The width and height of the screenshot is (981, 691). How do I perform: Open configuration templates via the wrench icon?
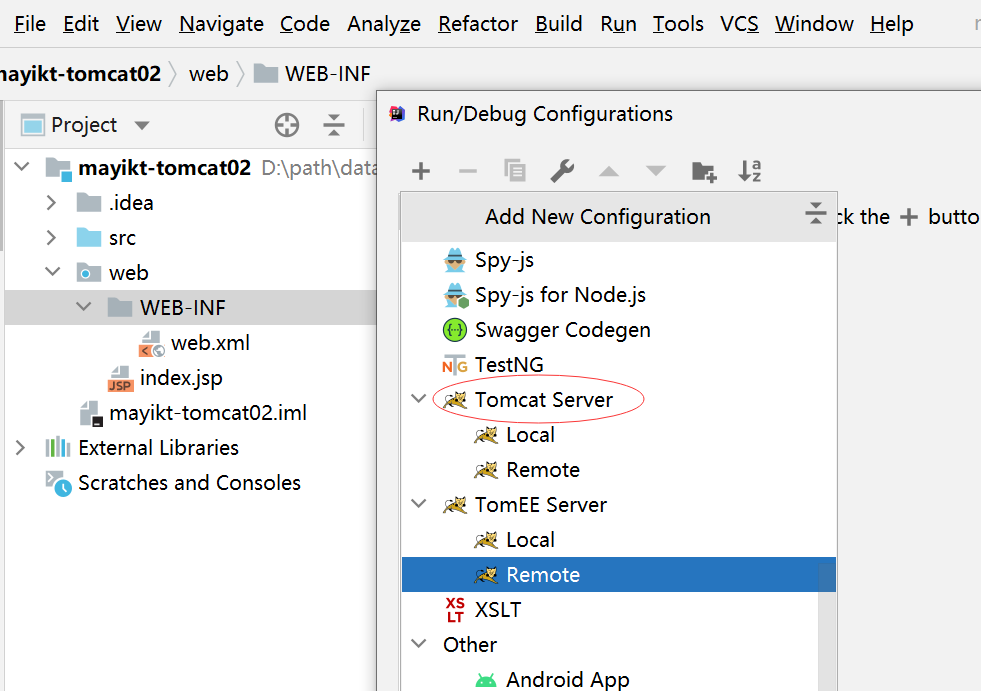(x=561, y=171)
